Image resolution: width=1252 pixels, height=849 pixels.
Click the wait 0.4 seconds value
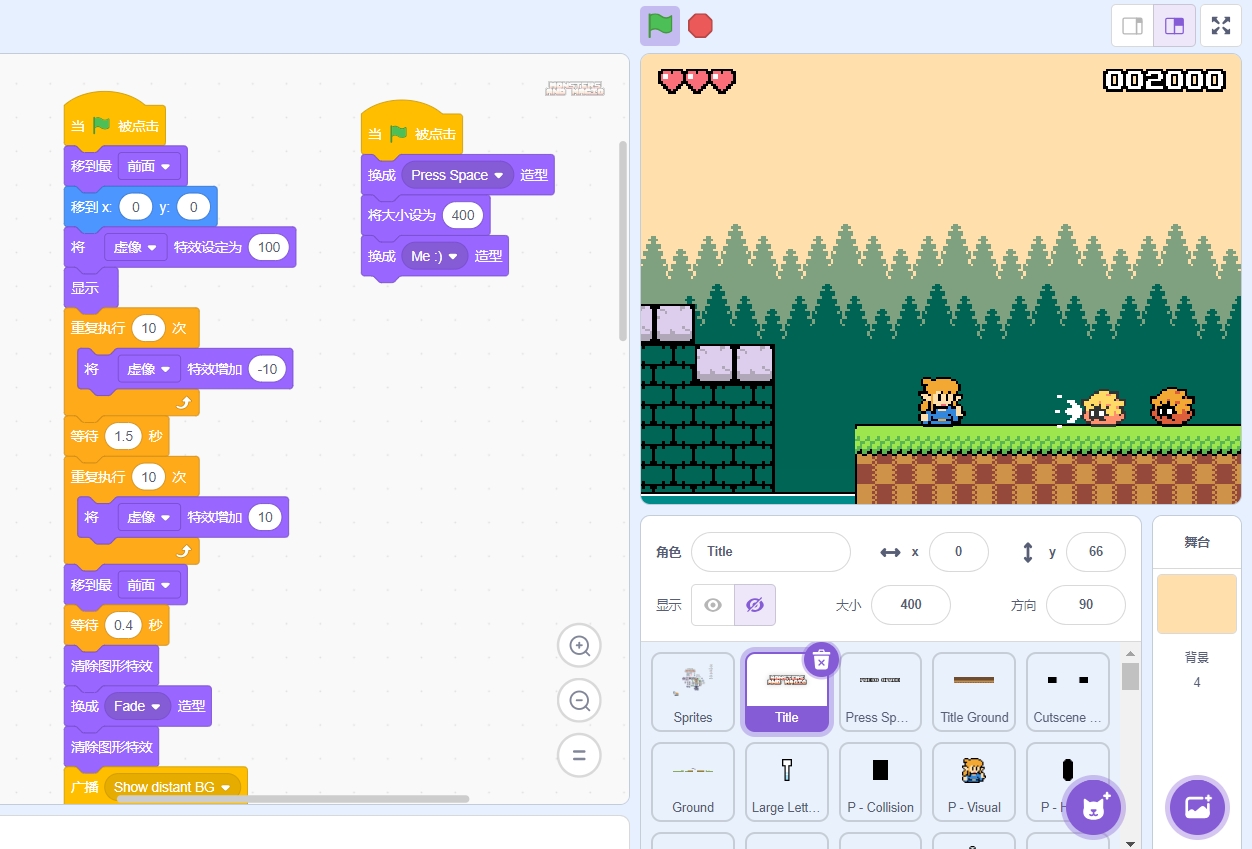coord(124,625)
